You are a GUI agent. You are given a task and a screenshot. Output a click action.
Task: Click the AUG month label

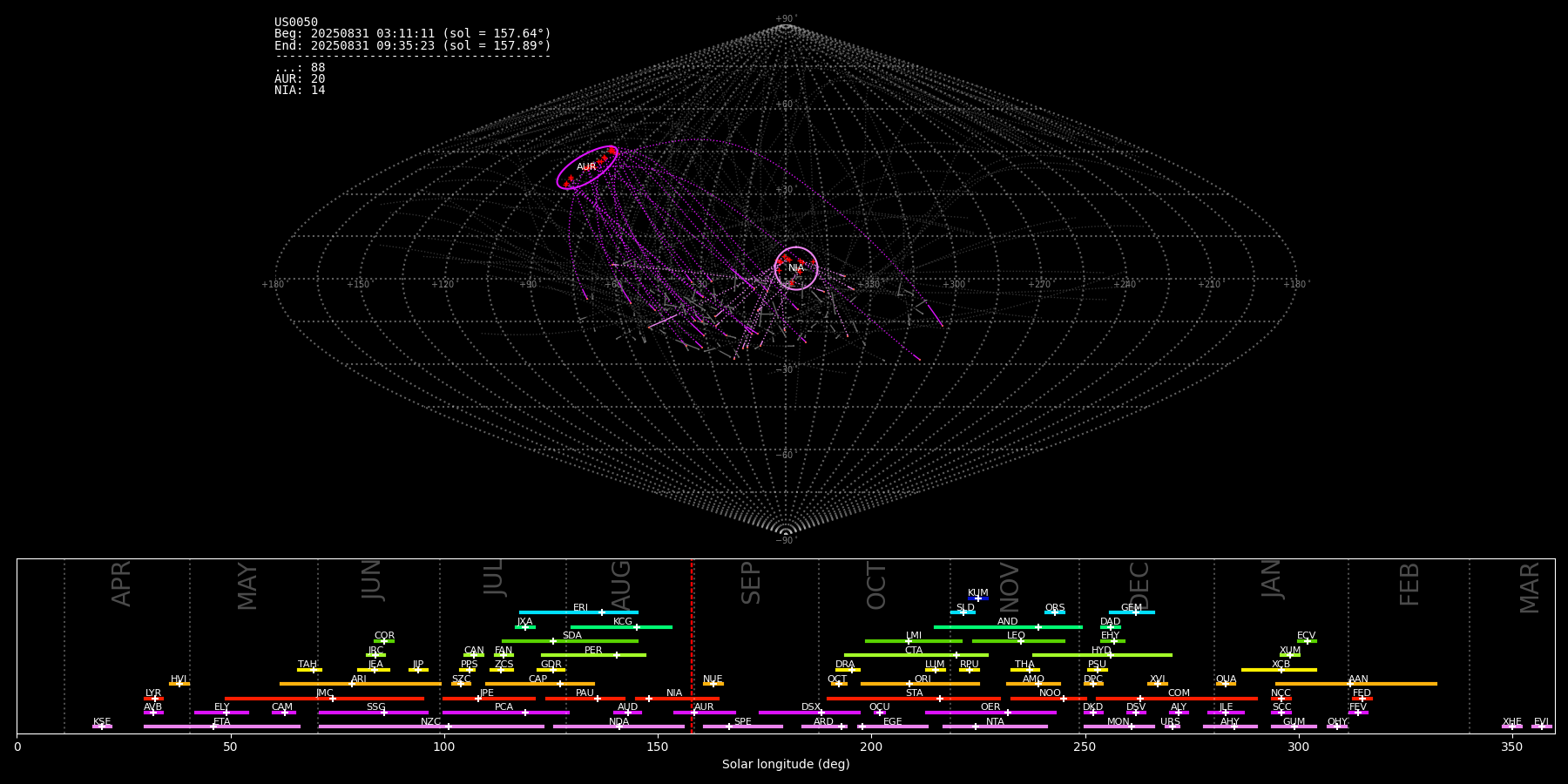(620, 584)
